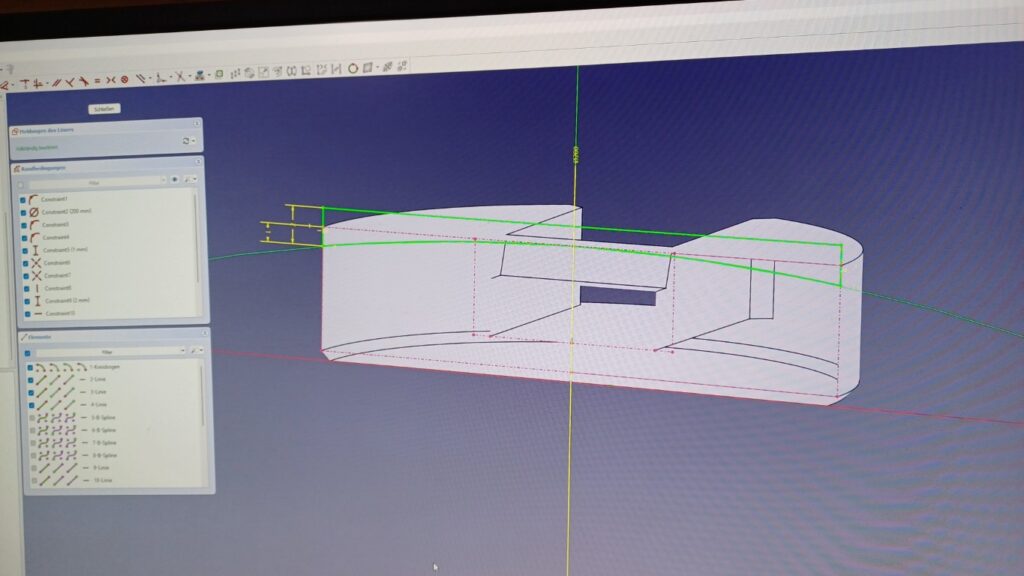
Task: Toggle constraint visibility eye icon
Action: [x=174, y=181]
